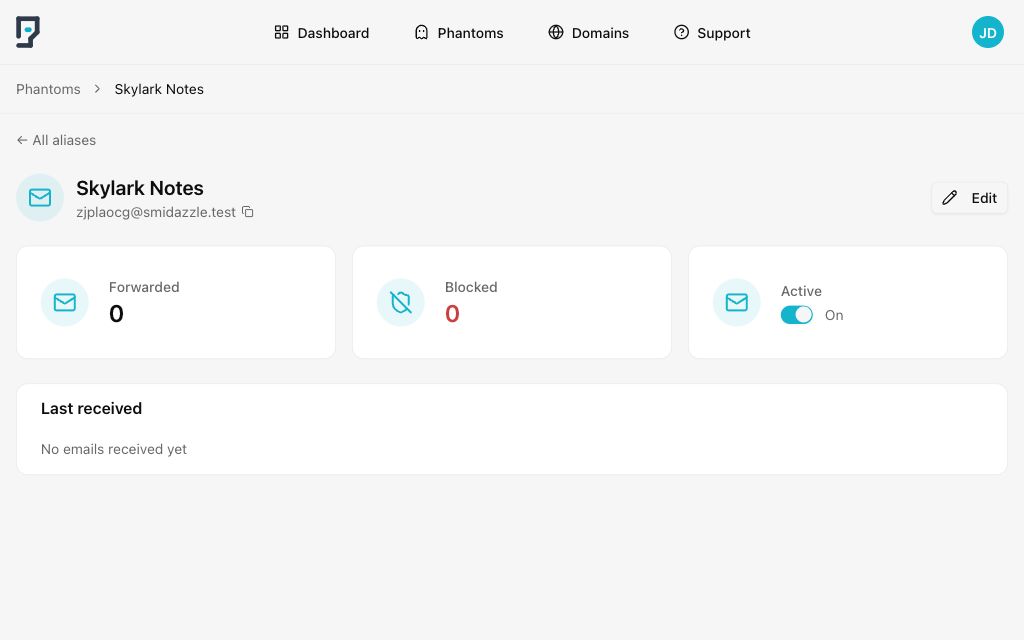The image size is (1024, 640).
Task: Click the Phantoms breadcrumb link
Action: pos(48,89)
